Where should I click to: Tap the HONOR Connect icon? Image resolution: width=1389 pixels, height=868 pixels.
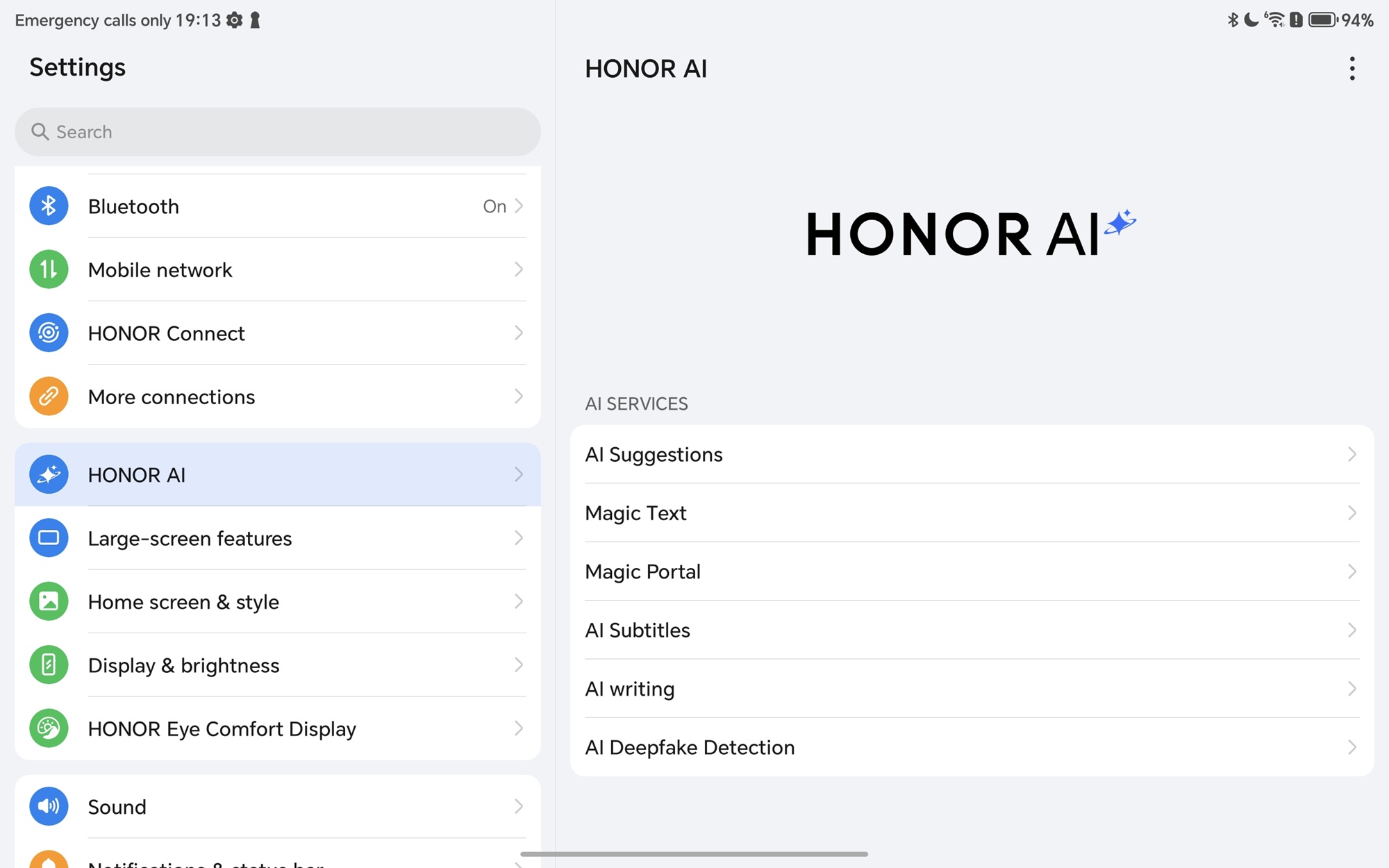pyautogui.click(x=49, y=333)
